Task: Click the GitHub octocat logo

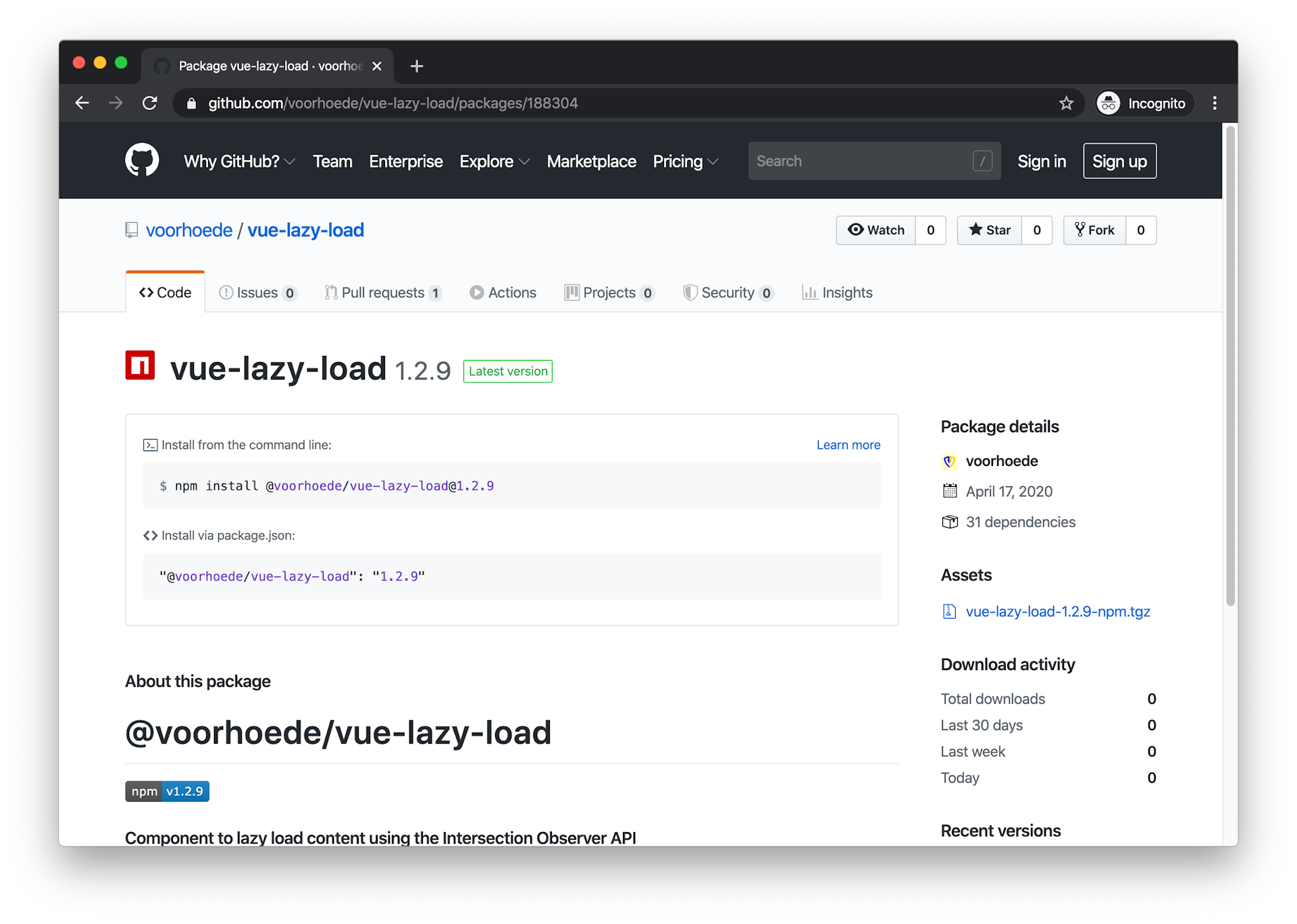Action: tap(142, 160)
